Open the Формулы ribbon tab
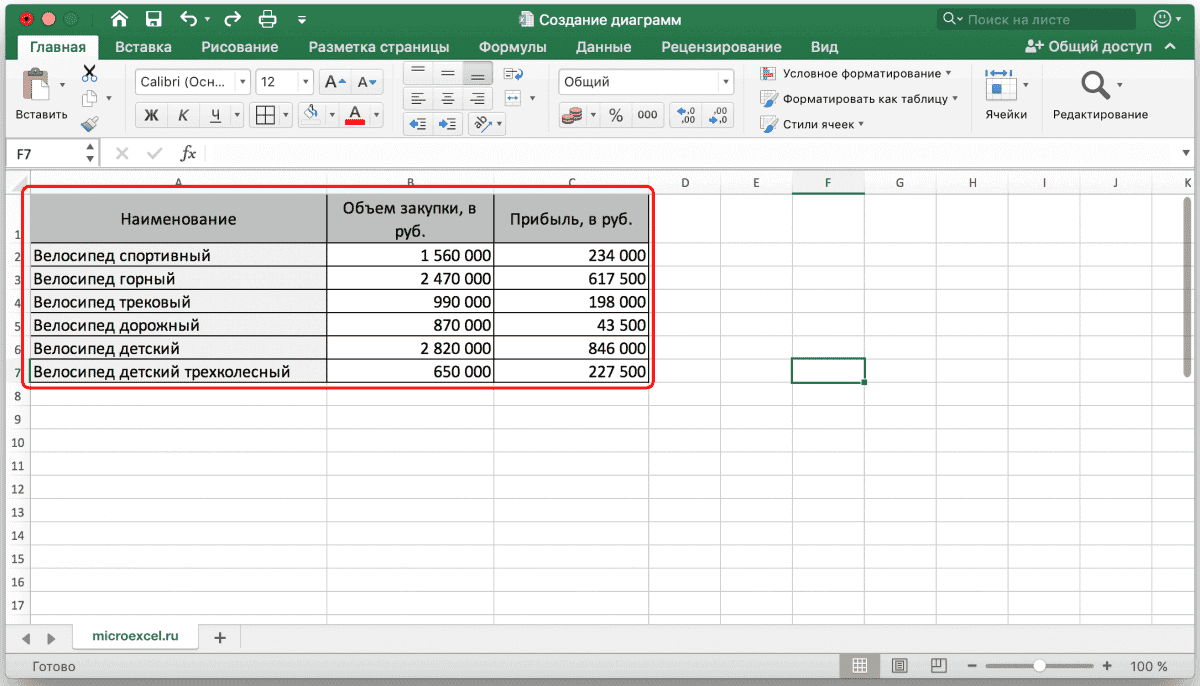The image size is (1200, 686). 512,47
